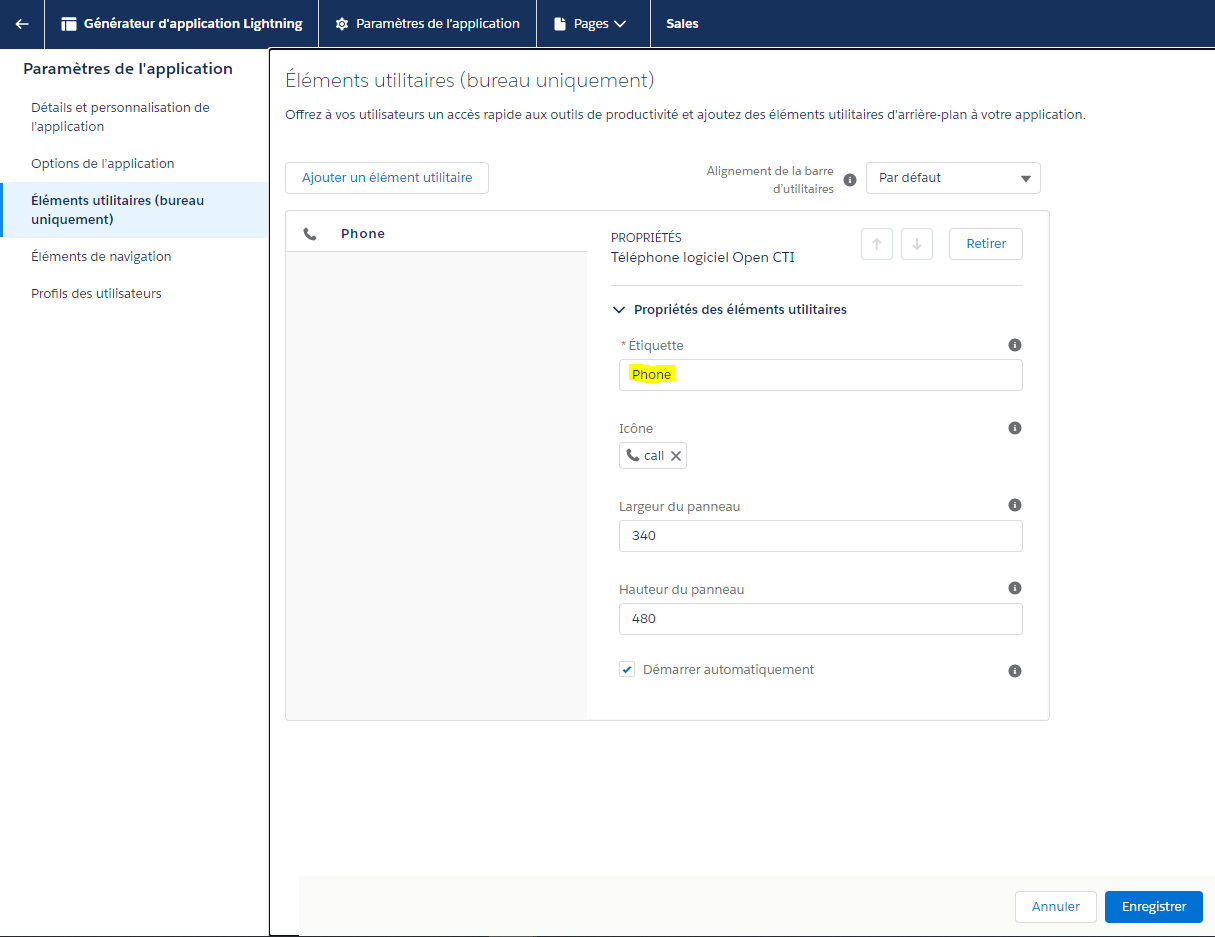Viewport: 1215px width, 937px height.
Task: Move utility item up with arrow button
Action: 877,244
